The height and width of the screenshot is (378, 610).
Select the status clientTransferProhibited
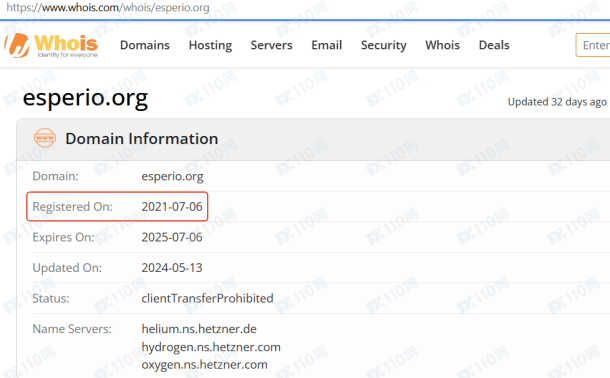(207, 298)
